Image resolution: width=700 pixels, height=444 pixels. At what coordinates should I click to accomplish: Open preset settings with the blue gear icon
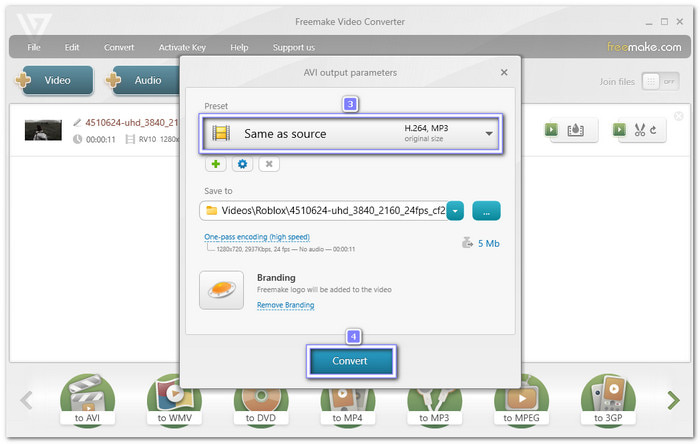click(x=242, y=164)
